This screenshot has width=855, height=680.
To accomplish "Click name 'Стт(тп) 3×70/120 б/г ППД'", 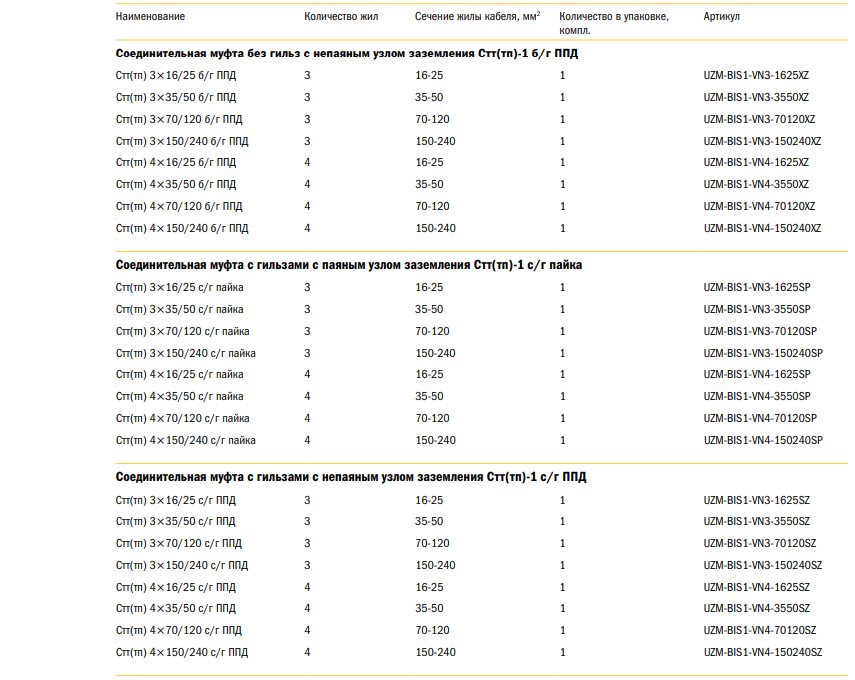I will click(179, 119).
